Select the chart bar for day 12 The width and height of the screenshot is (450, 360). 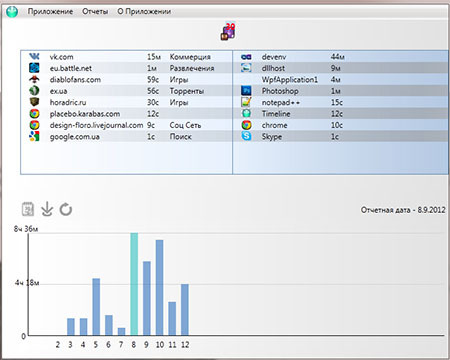coord(185,310)
